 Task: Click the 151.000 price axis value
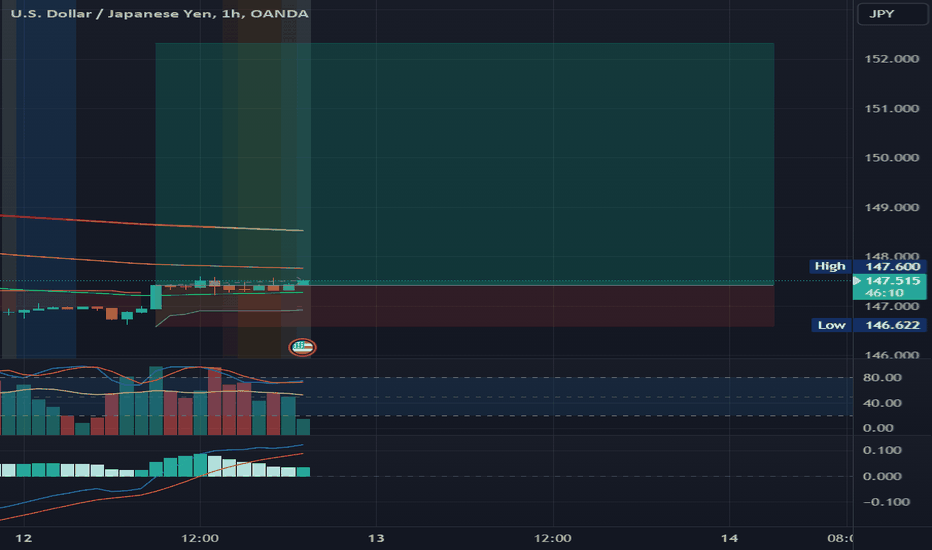(892, 108)
